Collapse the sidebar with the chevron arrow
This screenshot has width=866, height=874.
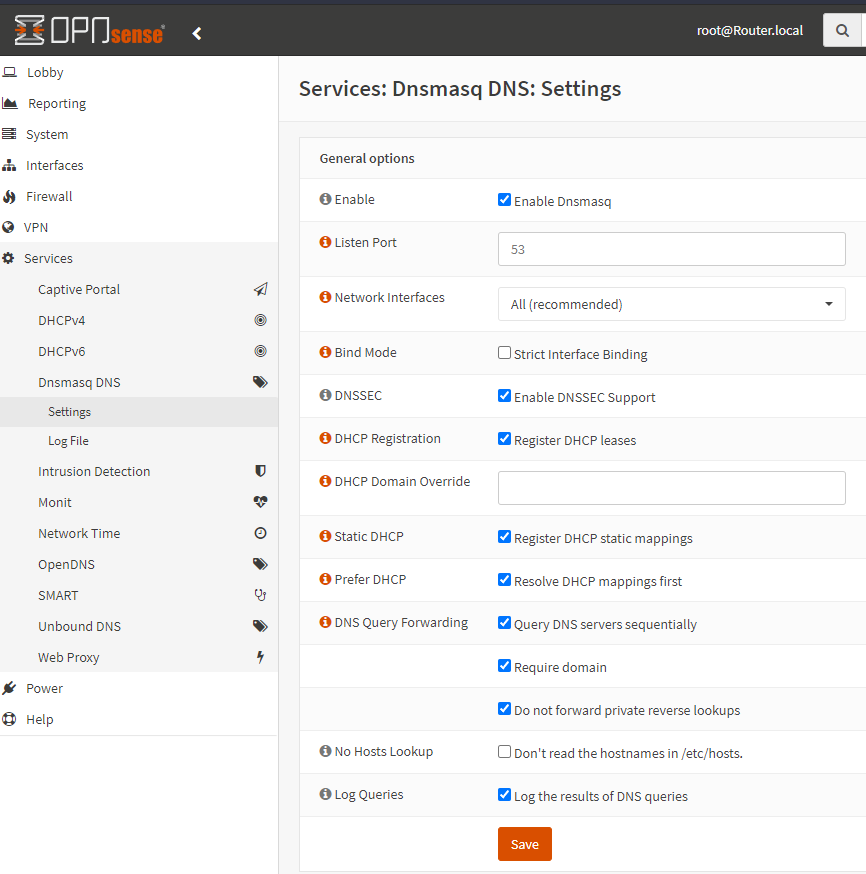(x=197, y=33)
